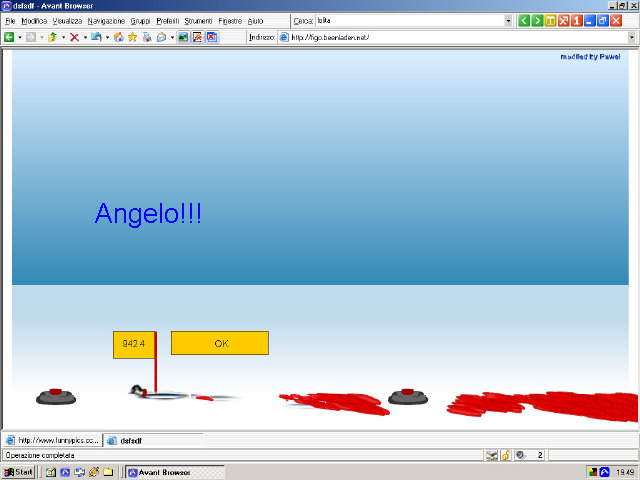640x480 pixels.
Task: Click the yellow tile windows icon
Action: (x=551, y=20)
